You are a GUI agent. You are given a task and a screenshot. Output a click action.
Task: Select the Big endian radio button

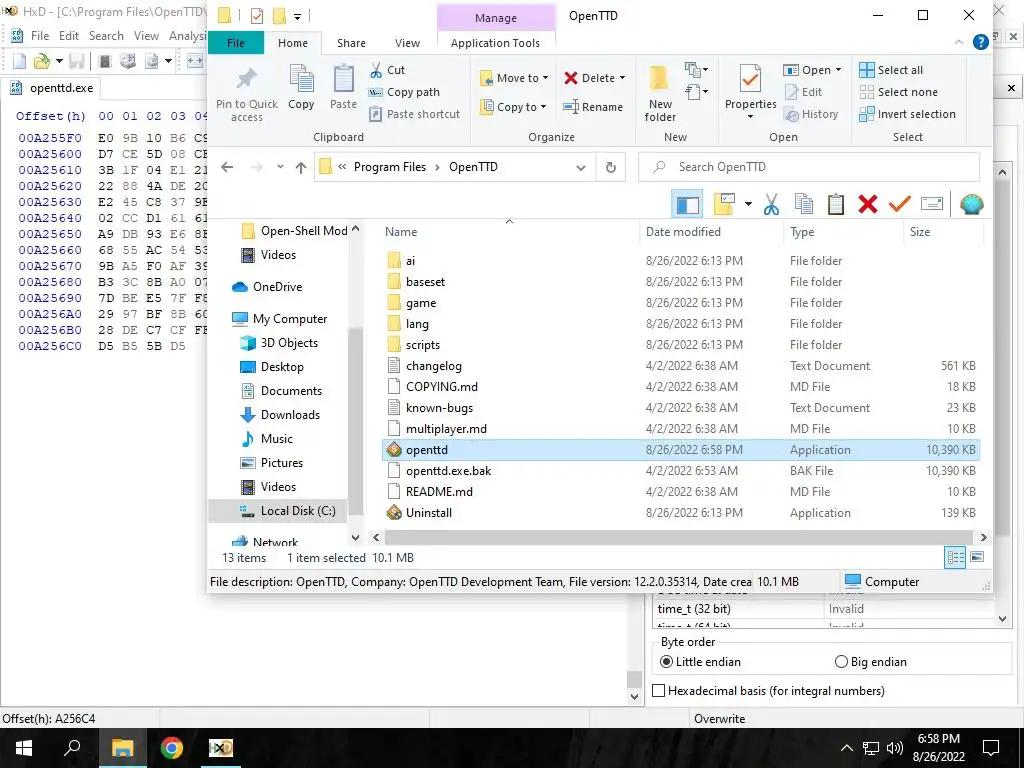click(841, 662)
